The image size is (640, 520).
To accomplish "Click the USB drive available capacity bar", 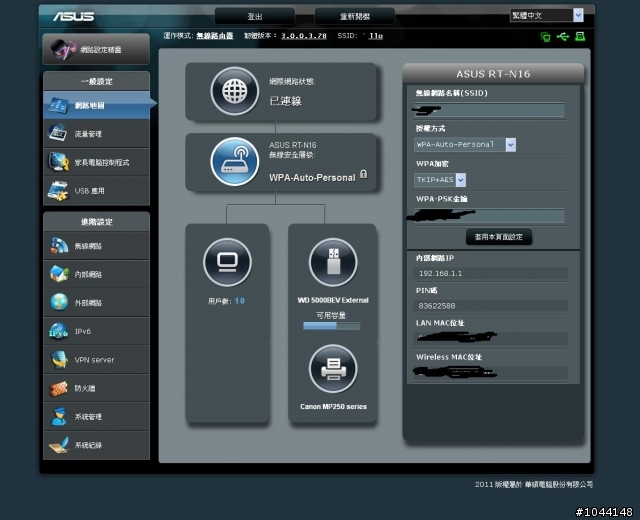I will [331, 326].
